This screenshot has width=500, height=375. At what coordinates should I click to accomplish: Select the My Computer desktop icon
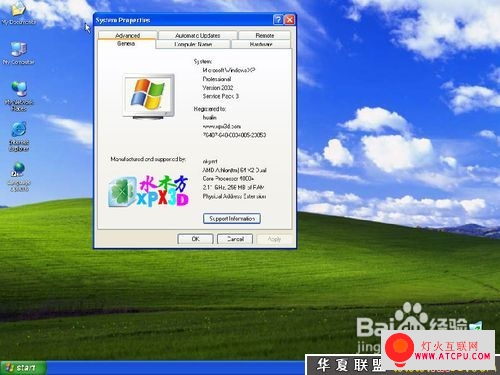[x=18, y=53]
